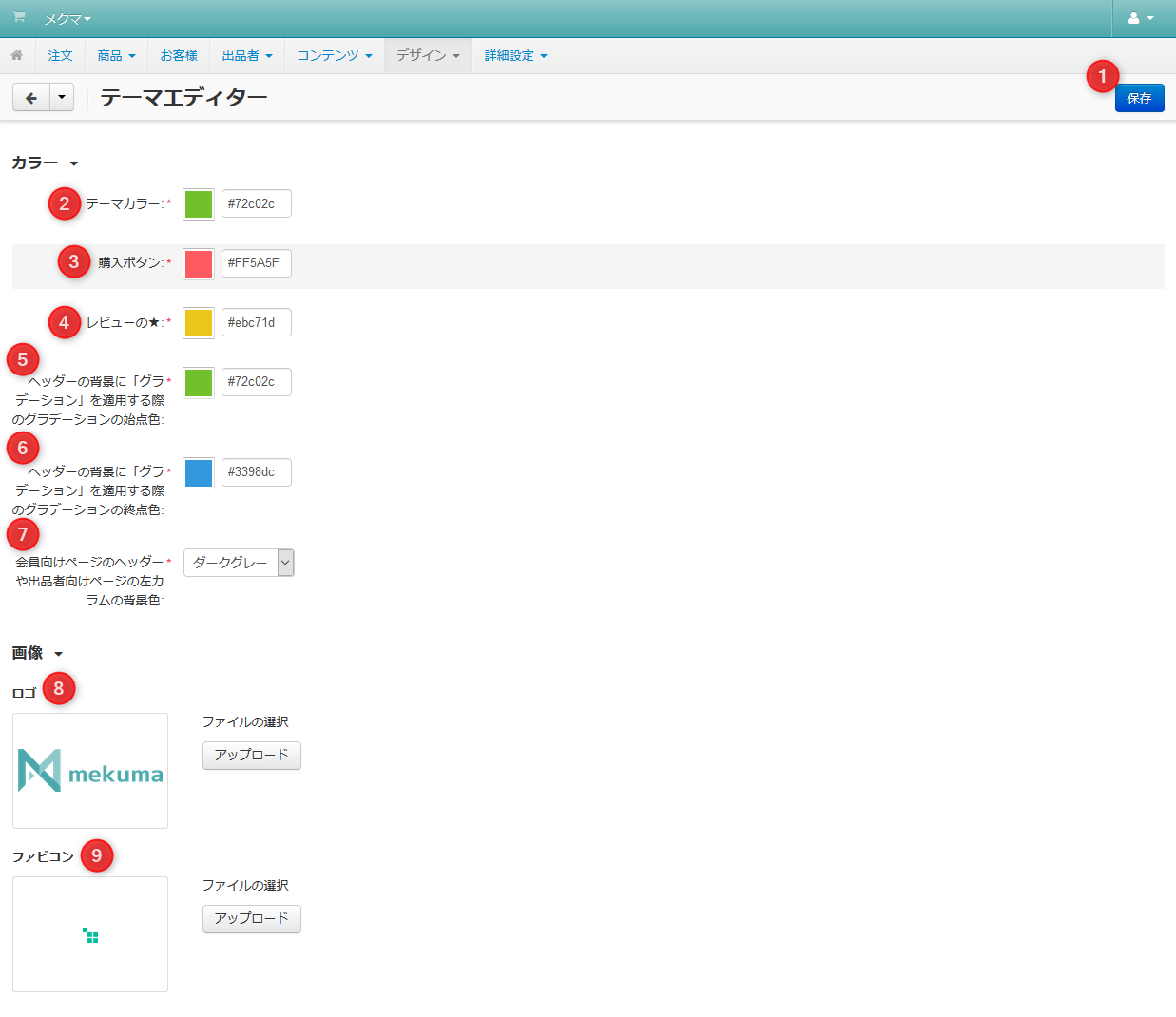Click アップロード button for the favicon
Screen dimensions: 1176x1017
point(251,918)
